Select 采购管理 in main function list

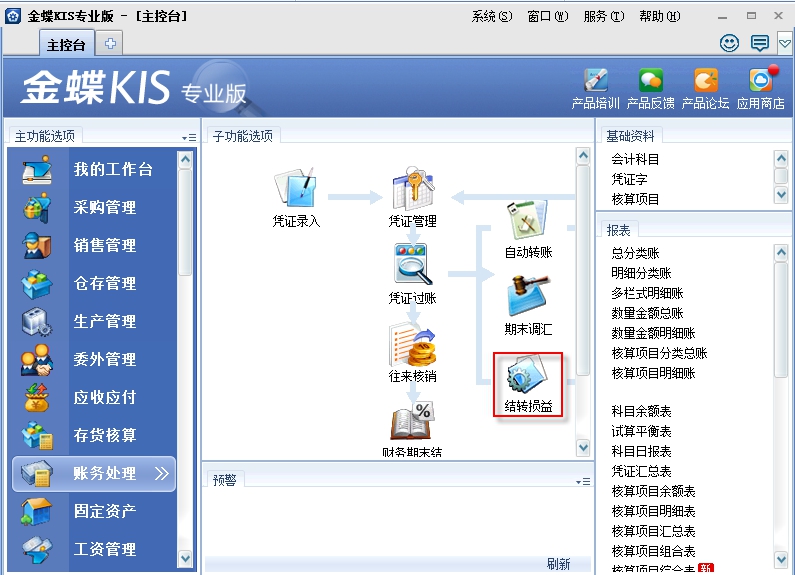104,208
